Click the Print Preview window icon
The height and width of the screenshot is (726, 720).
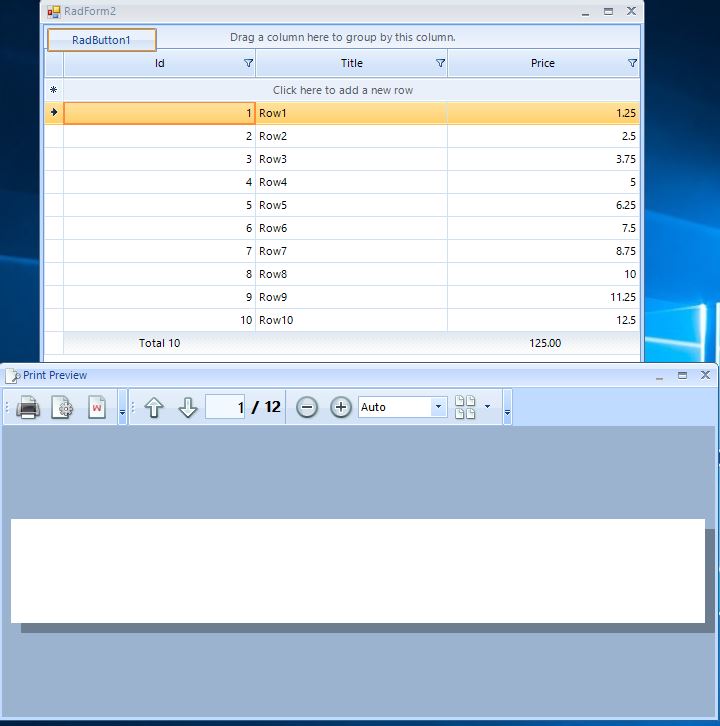[12, 376]
